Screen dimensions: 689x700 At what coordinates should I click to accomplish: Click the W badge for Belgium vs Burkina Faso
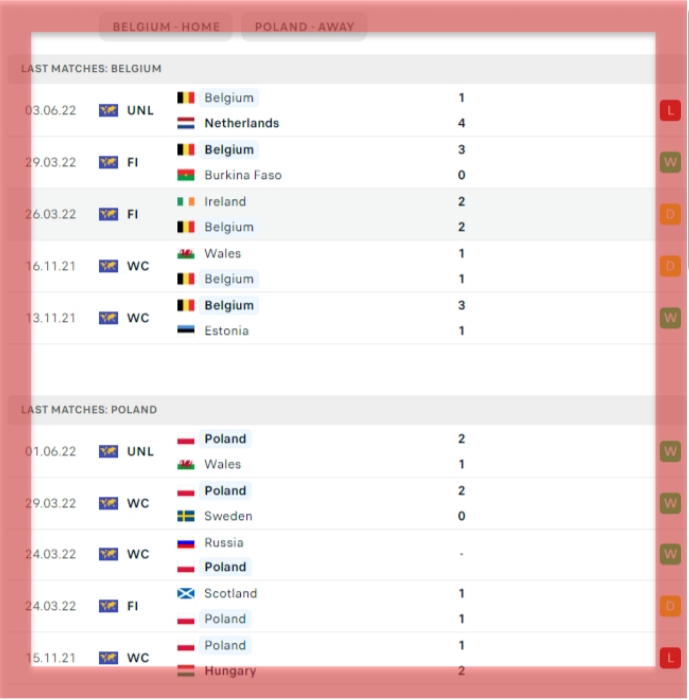pos(670,162)
